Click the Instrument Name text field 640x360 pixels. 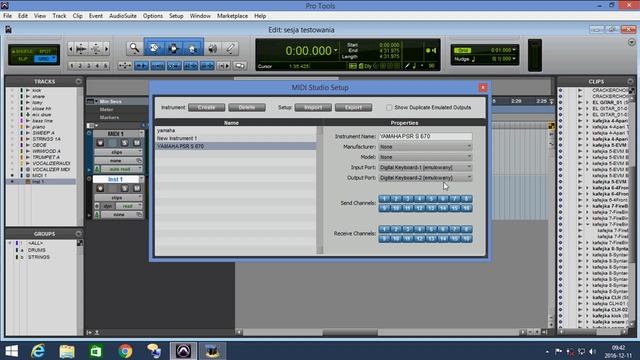425,136
